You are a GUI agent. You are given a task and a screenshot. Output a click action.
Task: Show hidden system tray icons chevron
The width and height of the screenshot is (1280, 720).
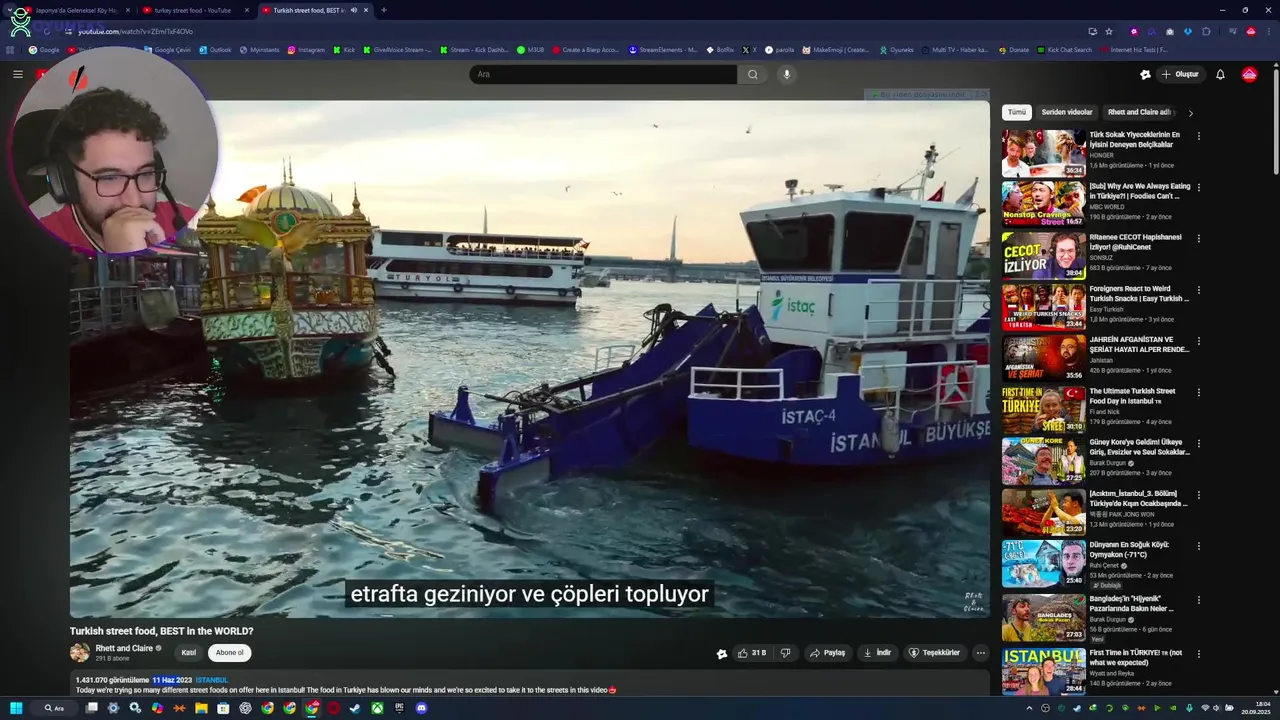(x=1028, y=708)
